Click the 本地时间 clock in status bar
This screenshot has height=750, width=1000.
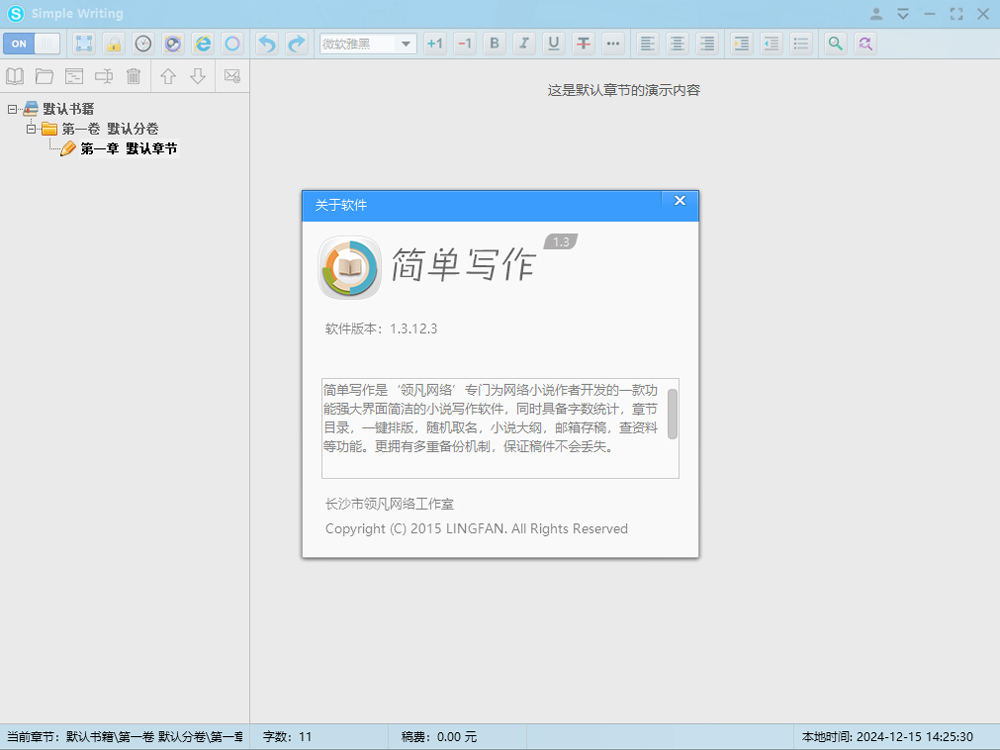(887, 737)
